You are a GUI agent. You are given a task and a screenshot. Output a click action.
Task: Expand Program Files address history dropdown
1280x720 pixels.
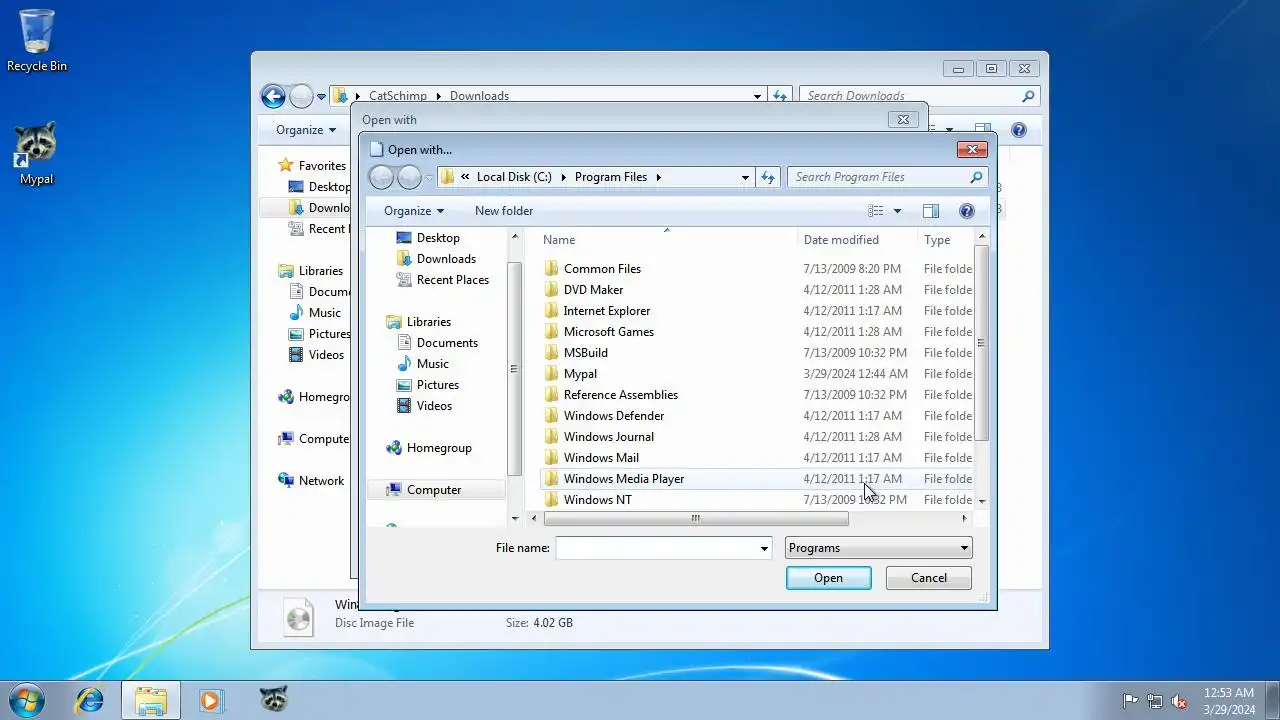pos(745,177)
